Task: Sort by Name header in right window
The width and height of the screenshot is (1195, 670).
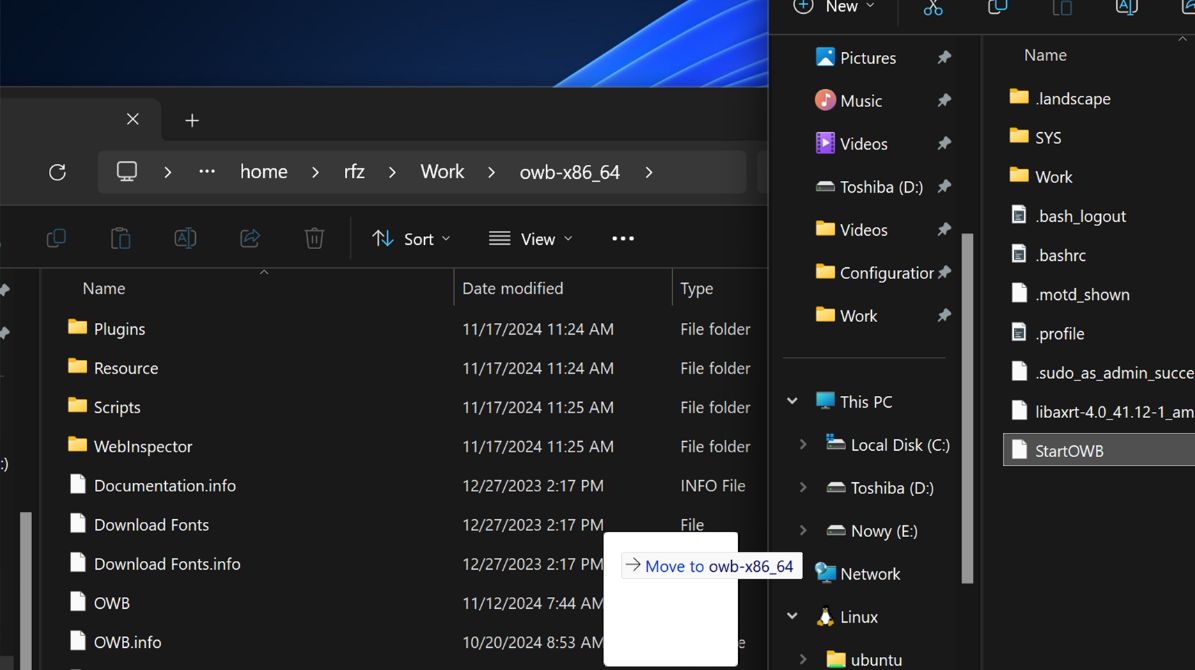Action: tap(1045, 55)
